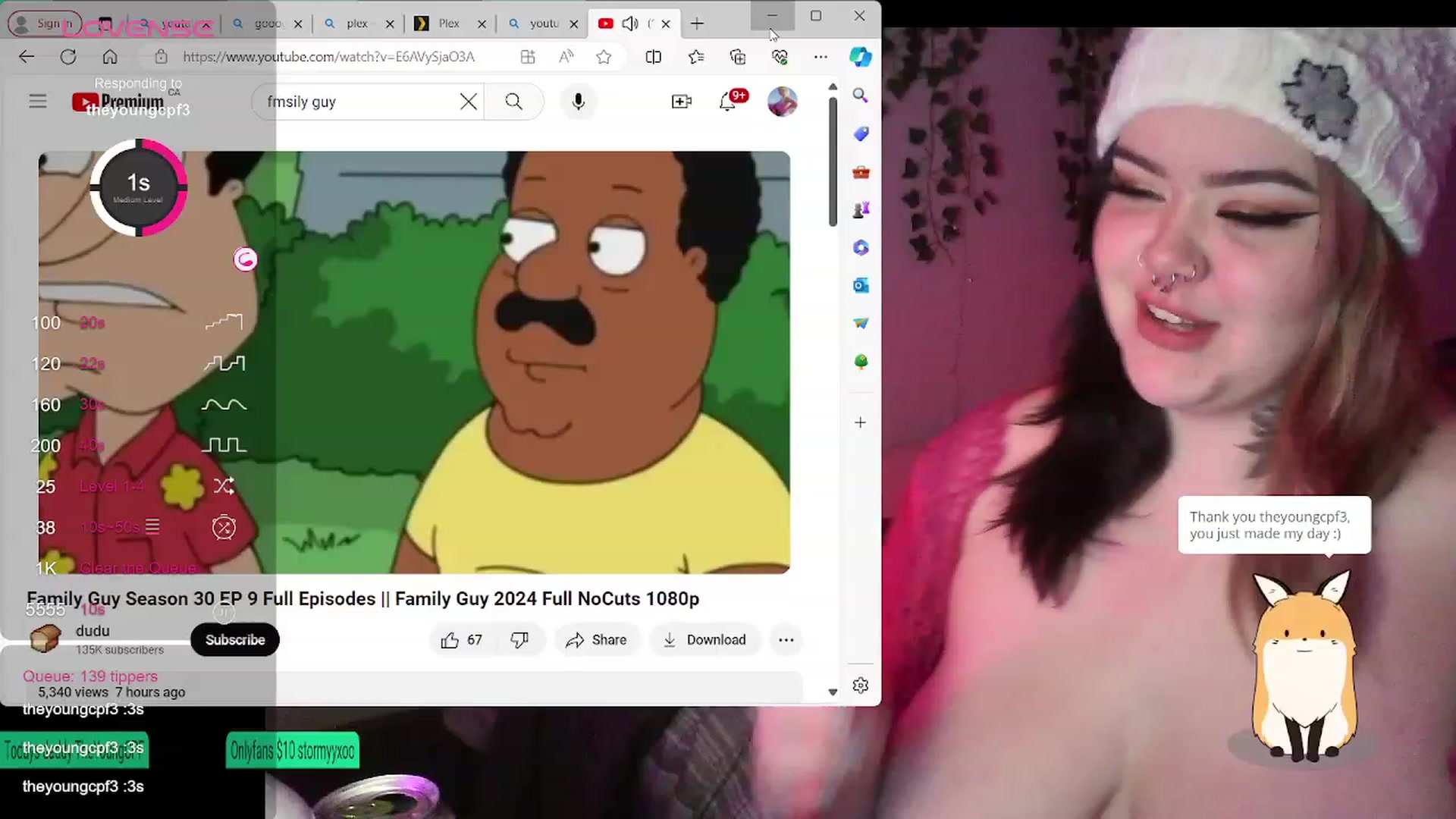1456x819 pixels.
Task: Open more actions below the video
Action: (x=786, y=640)
